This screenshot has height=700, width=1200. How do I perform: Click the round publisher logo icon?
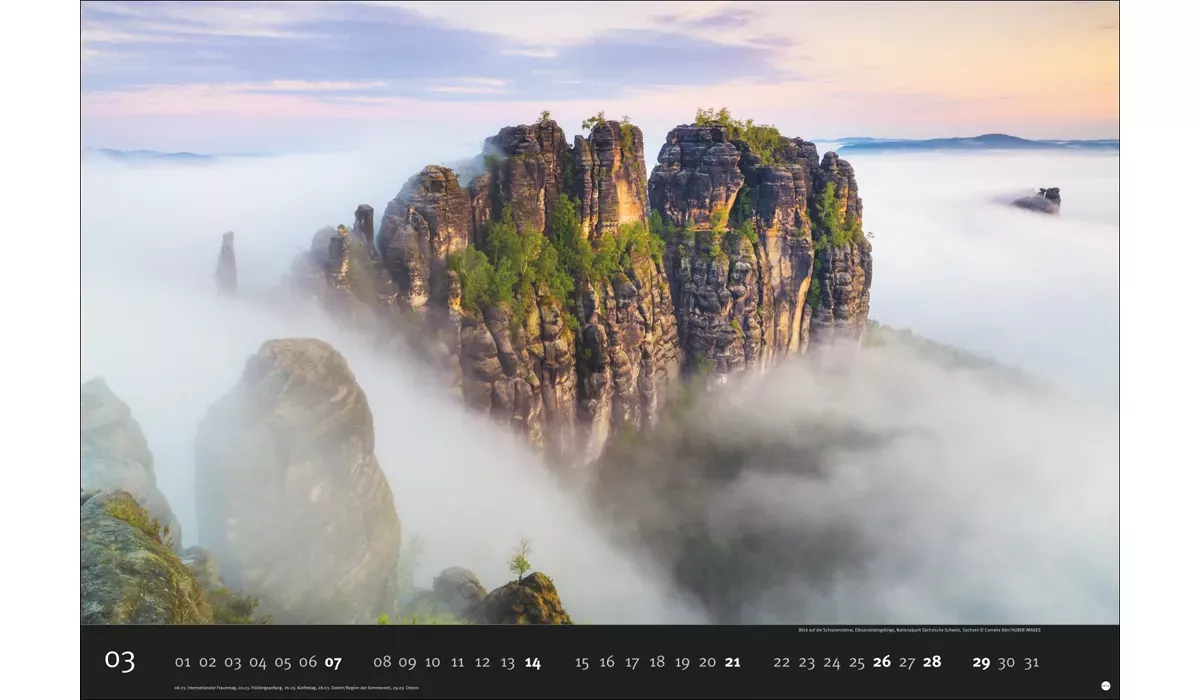pyautogui.click(x=1105, y=686)
